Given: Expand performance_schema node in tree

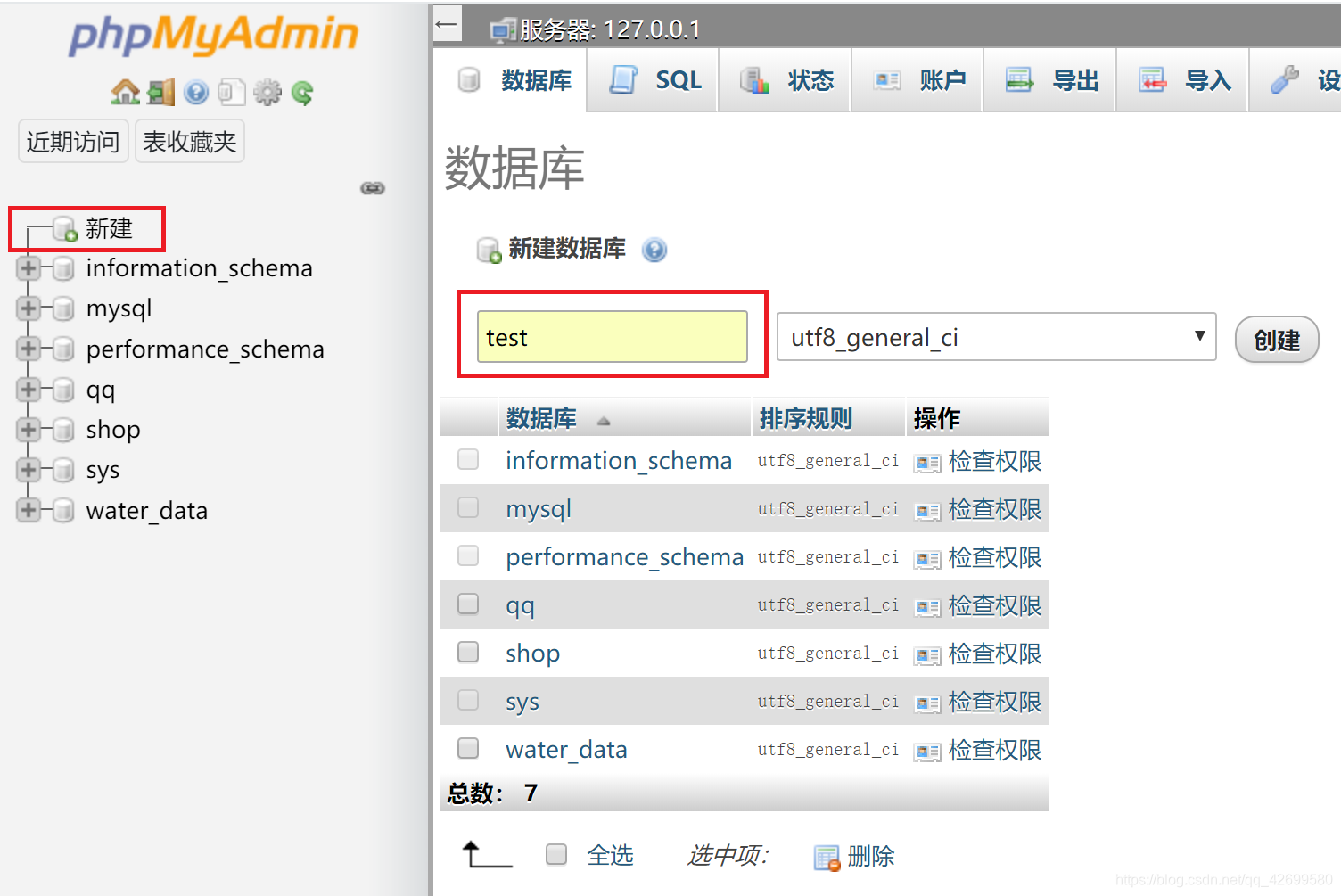Looking at the screenshot, I should point(28,349).
